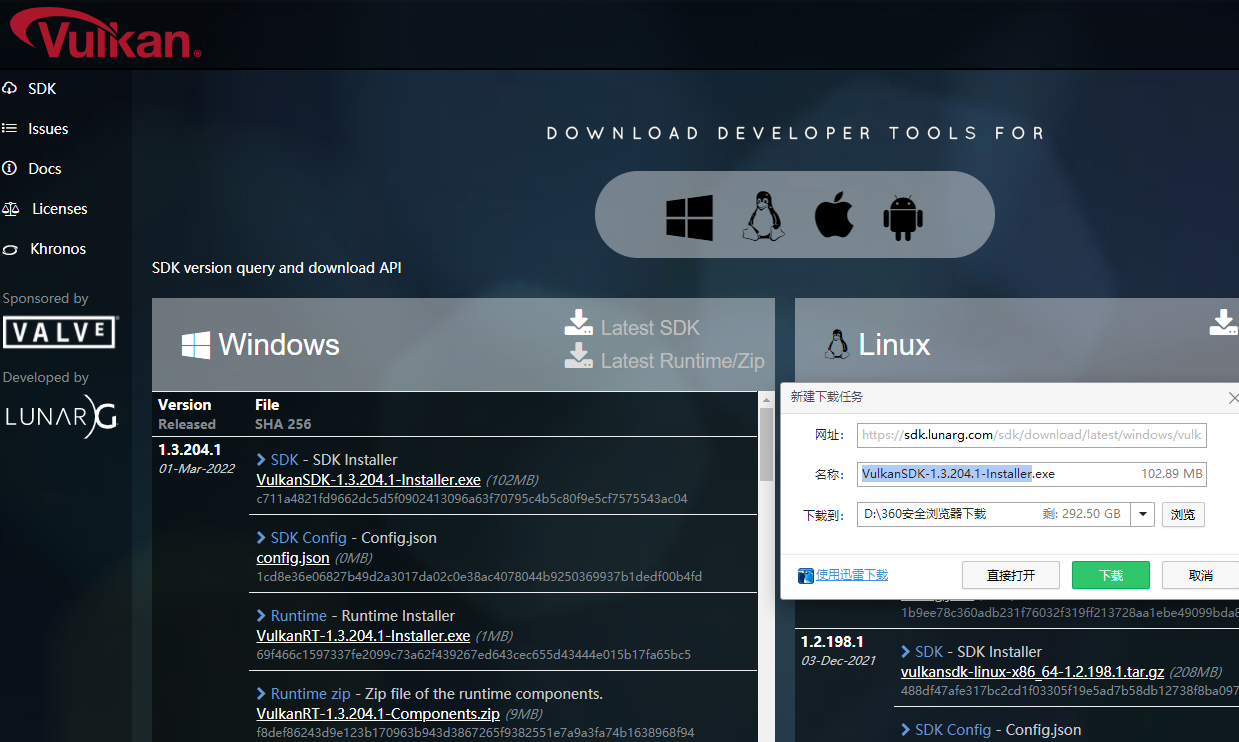
Task: Open the SDK menu item
Action: point(42,88)
